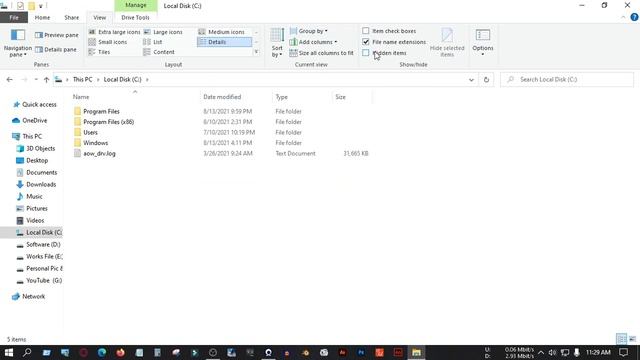Open the Windows Start menu
This screenshot has height=360, width=640.
coord(9,352)
